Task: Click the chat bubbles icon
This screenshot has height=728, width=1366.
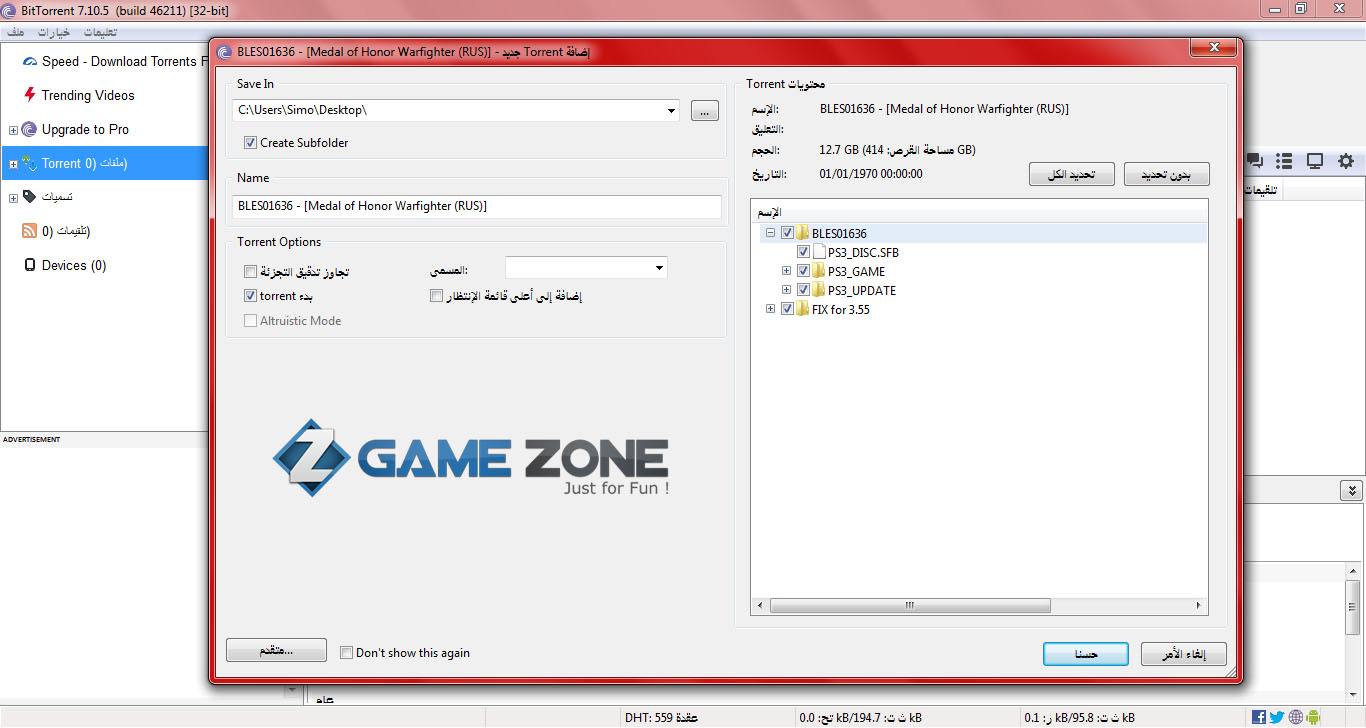Action: coord(1254,161)
